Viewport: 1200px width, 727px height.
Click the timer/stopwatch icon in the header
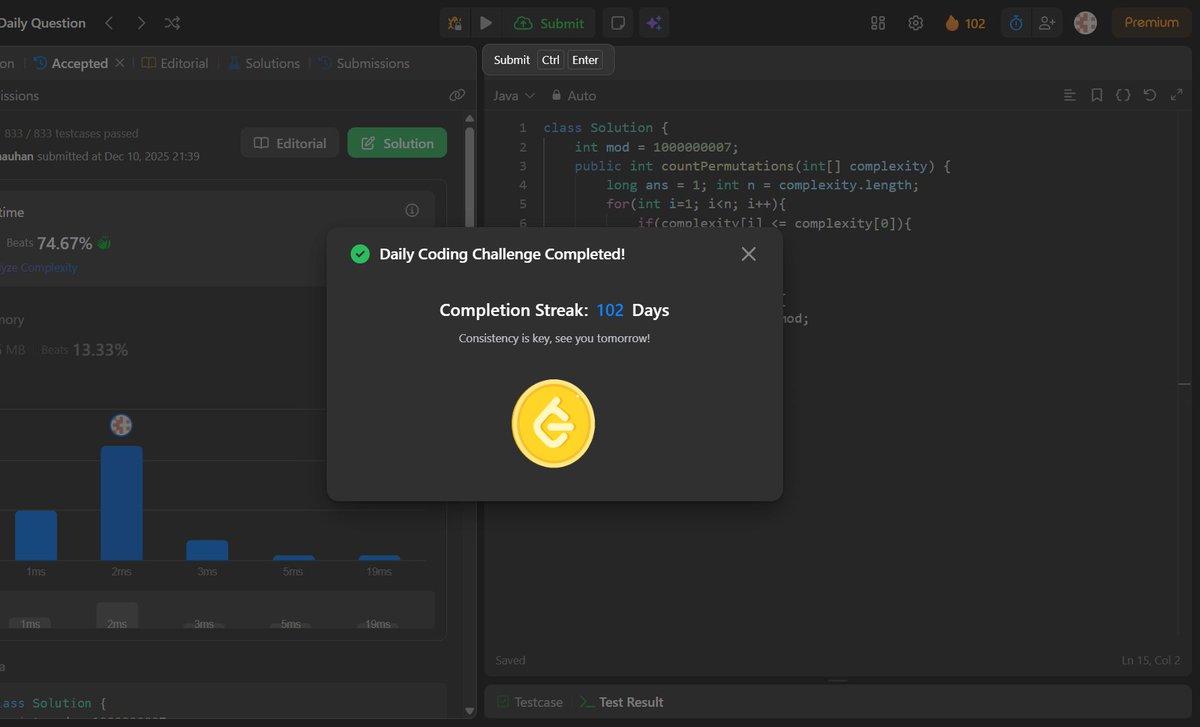[1014, 22]
